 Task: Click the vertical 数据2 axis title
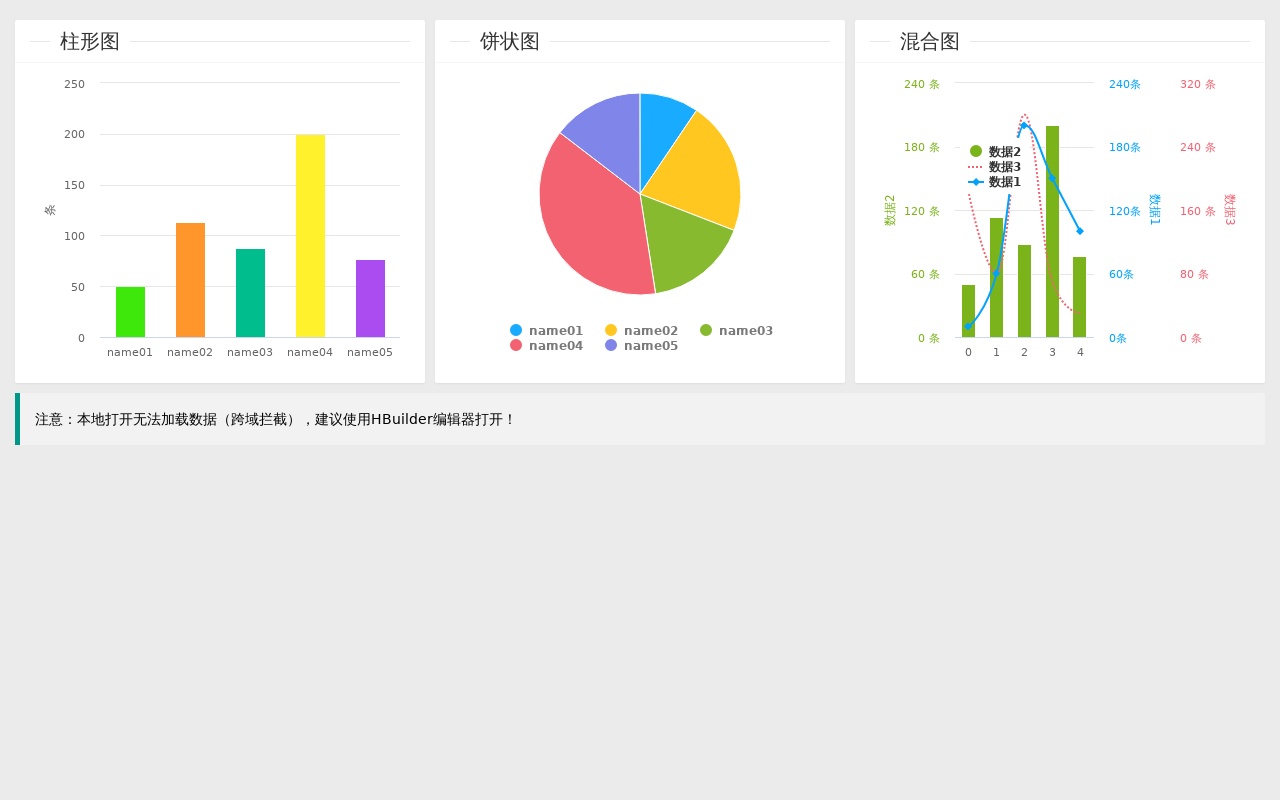890,210
